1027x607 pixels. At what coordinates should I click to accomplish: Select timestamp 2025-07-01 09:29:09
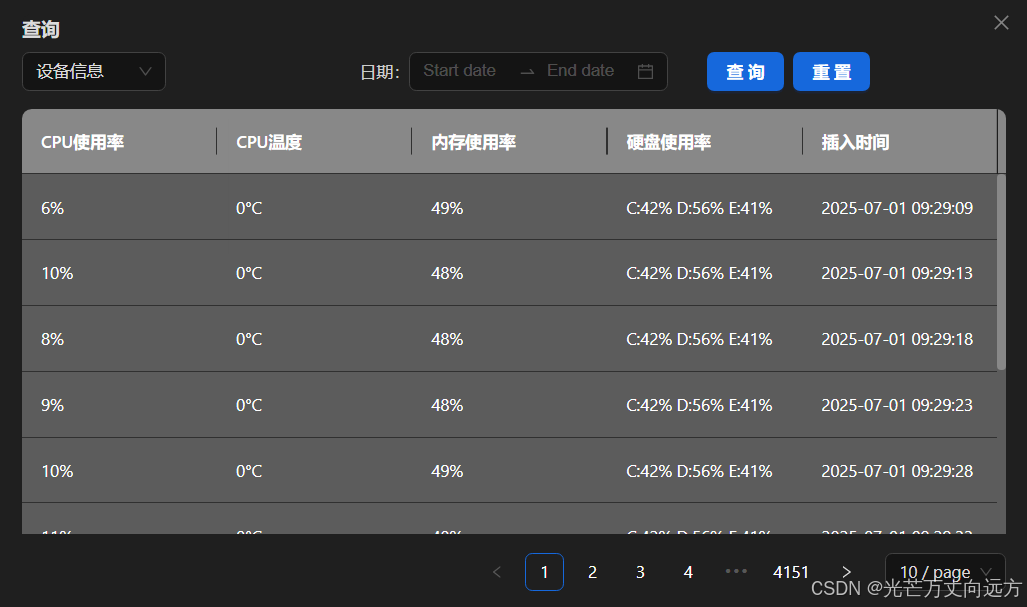pyautogui.click(x=897, y=208)
